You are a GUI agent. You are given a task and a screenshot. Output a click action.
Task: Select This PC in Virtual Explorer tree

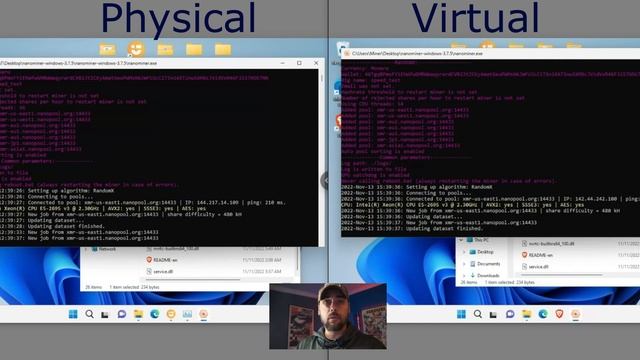[x=481, y=240]
